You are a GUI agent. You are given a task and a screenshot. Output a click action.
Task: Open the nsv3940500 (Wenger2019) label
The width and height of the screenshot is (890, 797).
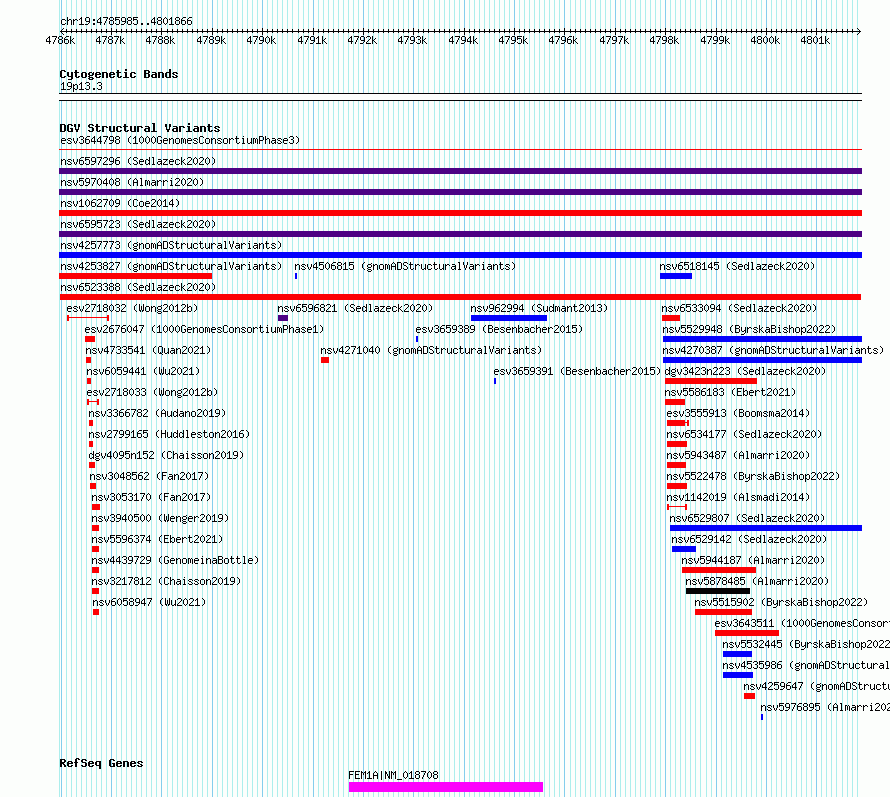click(x=160, y=518)
